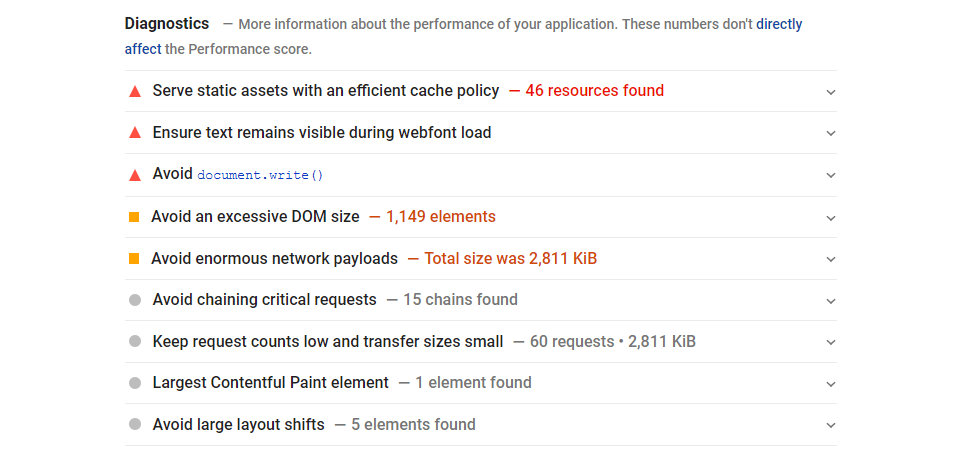Screen dimensions: 974x457
Task: Click red warning triangle next to webfont load
Action: [135, 133]
